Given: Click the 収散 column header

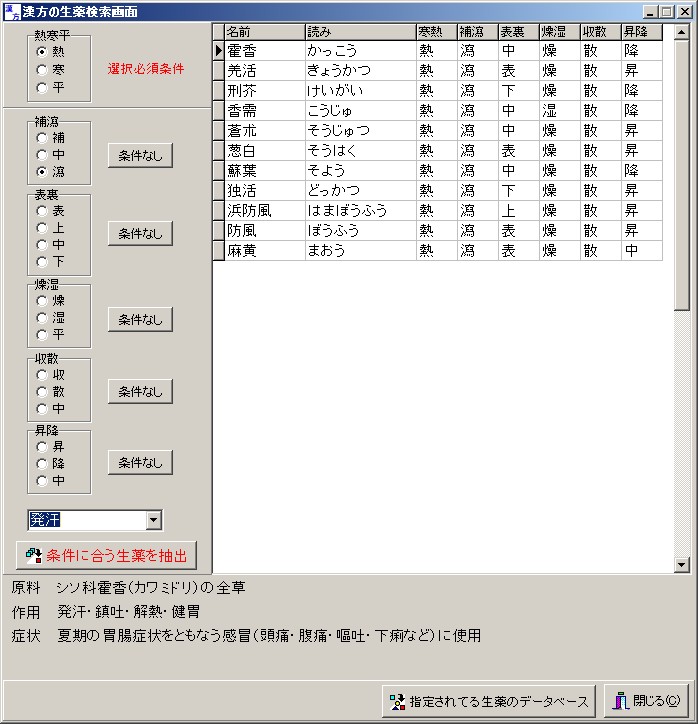Looking at the screenshot, I should tap(601, 32).
